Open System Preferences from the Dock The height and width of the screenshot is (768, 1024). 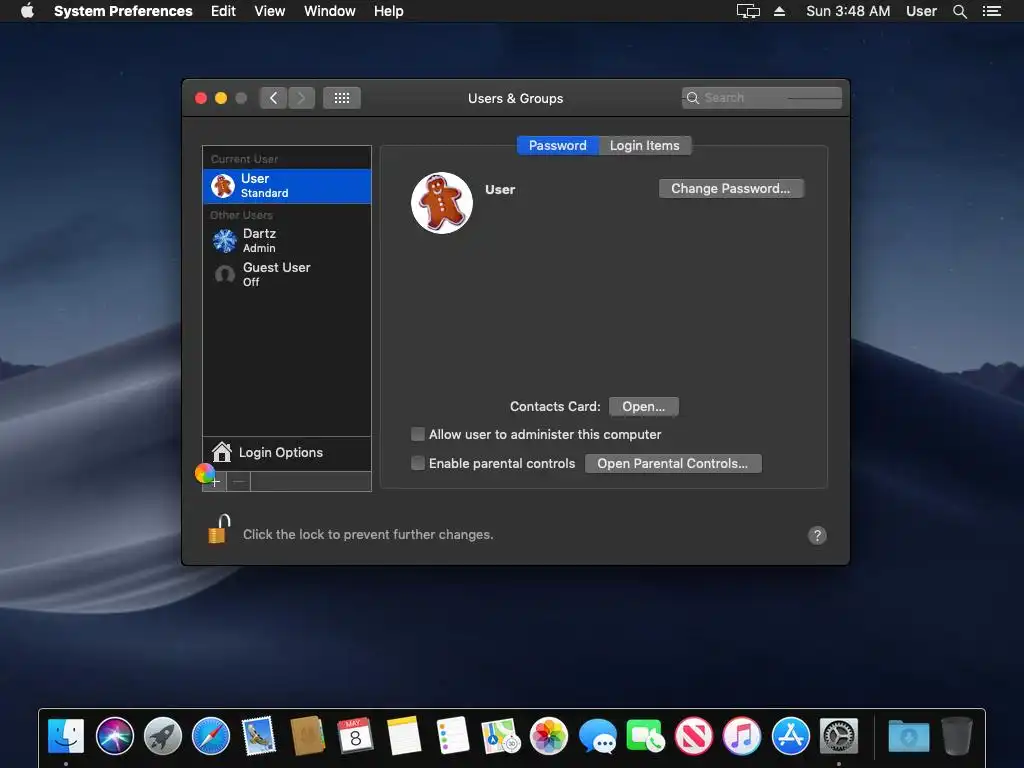click(839, 736)
